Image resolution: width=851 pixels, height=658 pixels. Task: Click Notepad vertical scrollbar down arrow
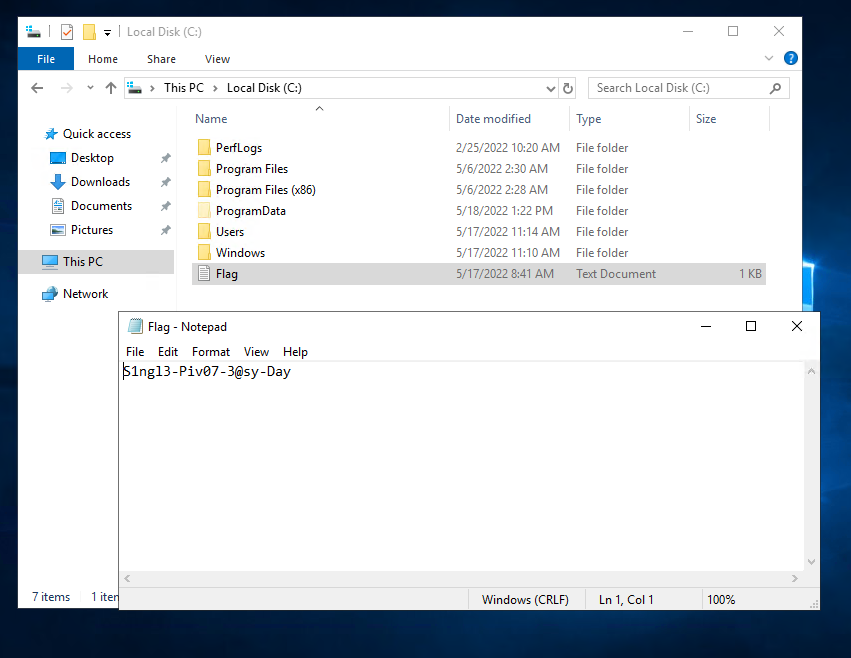(811, 562)
